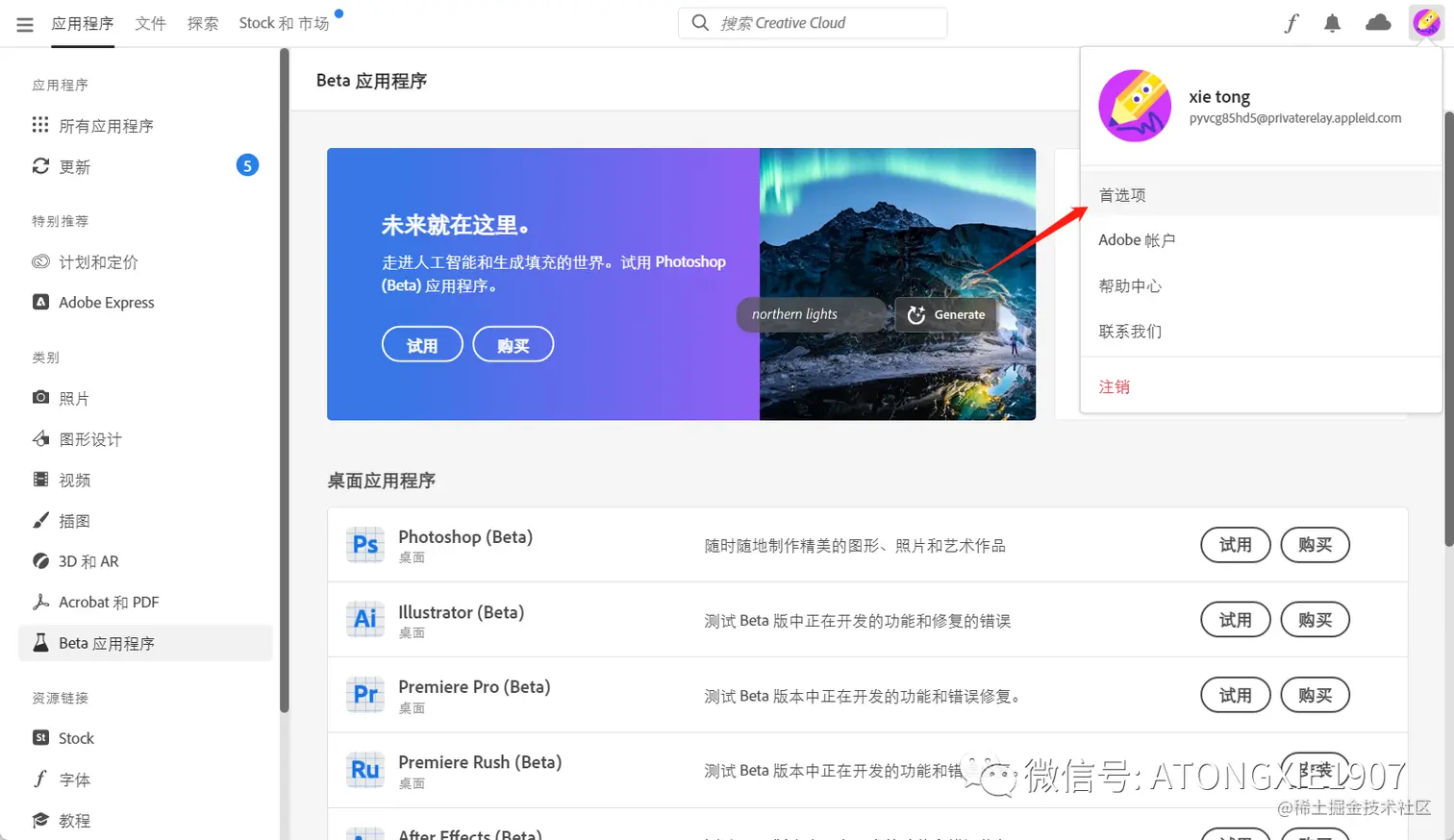The width and height of the screenshot is (1454, 840).
Task: Click the all apps grid icon
Action: (40, 125)
